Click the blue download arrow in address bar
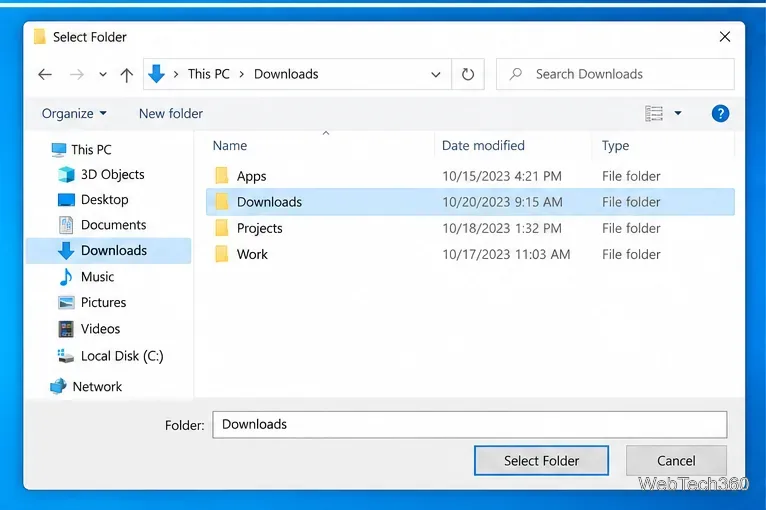This screenshot has height=510, width=766. pyautogui.click(x=156, y=74)
